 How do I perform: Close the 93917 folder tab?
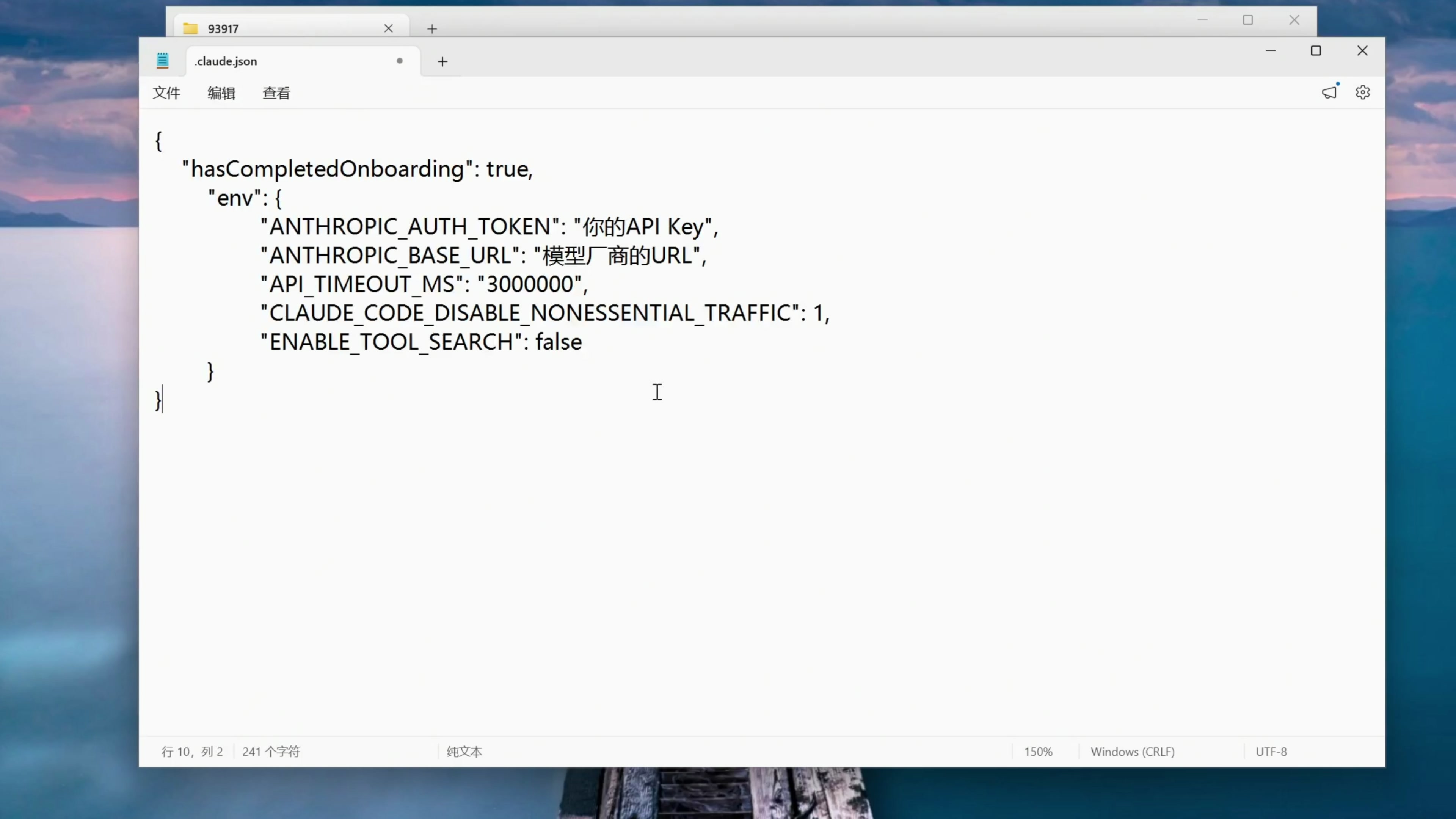pyautogui.click(x=388, y=28)
